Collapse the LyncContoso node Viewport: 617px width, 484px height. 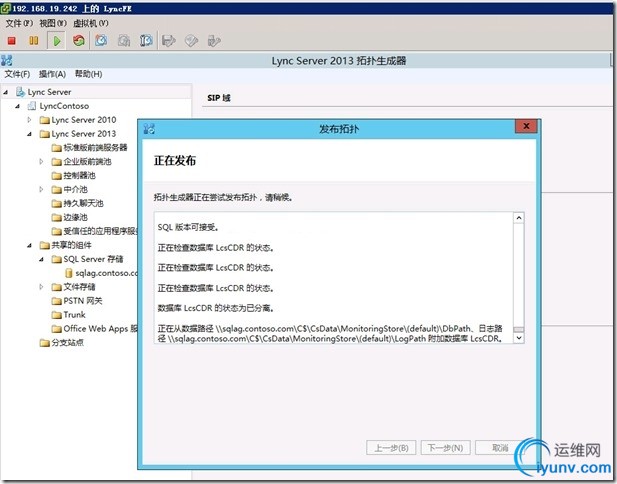17,106
